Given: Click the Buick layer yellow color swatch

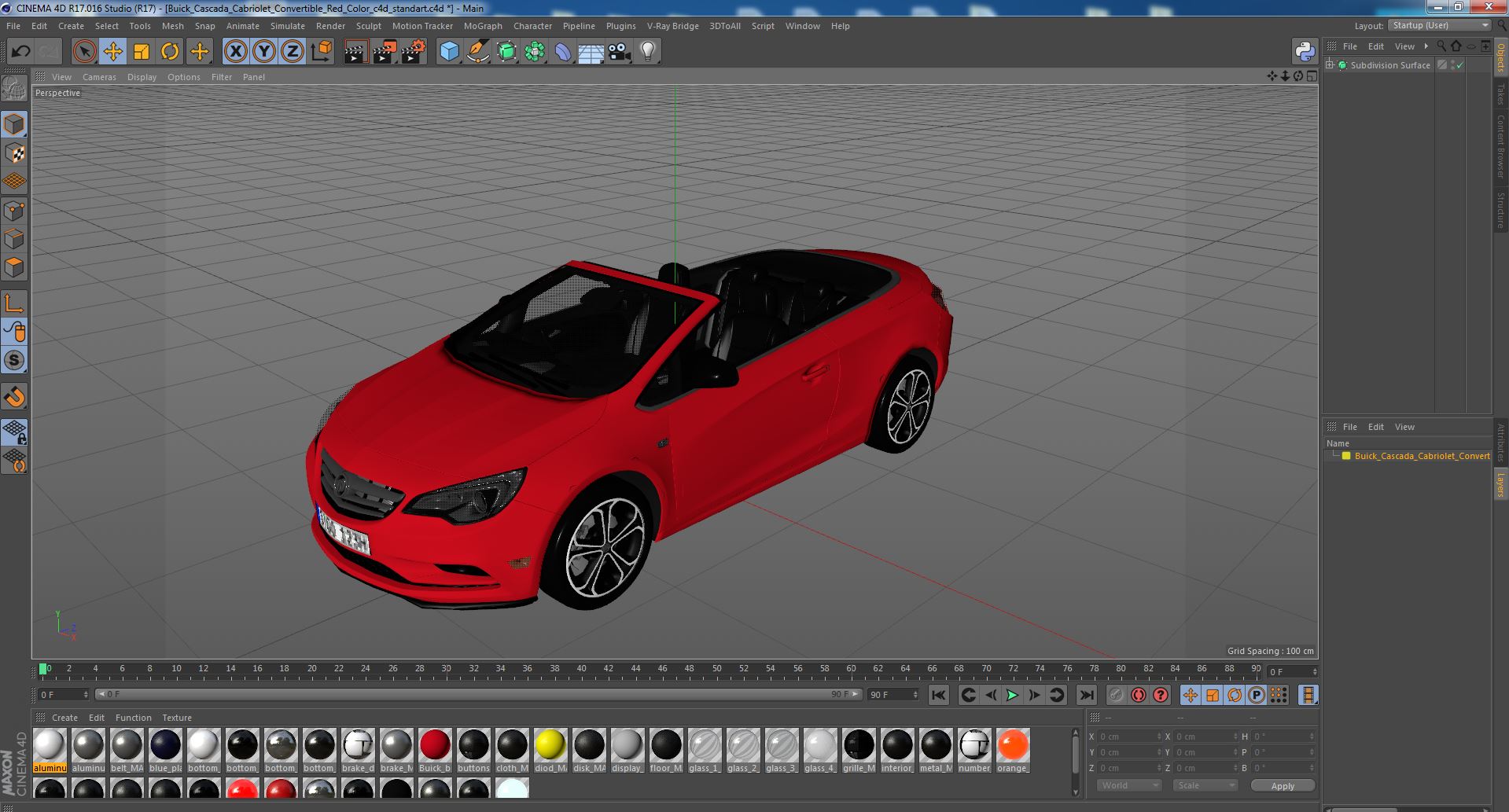Looking at the screenshot, I should click(x=1345, y=456).
